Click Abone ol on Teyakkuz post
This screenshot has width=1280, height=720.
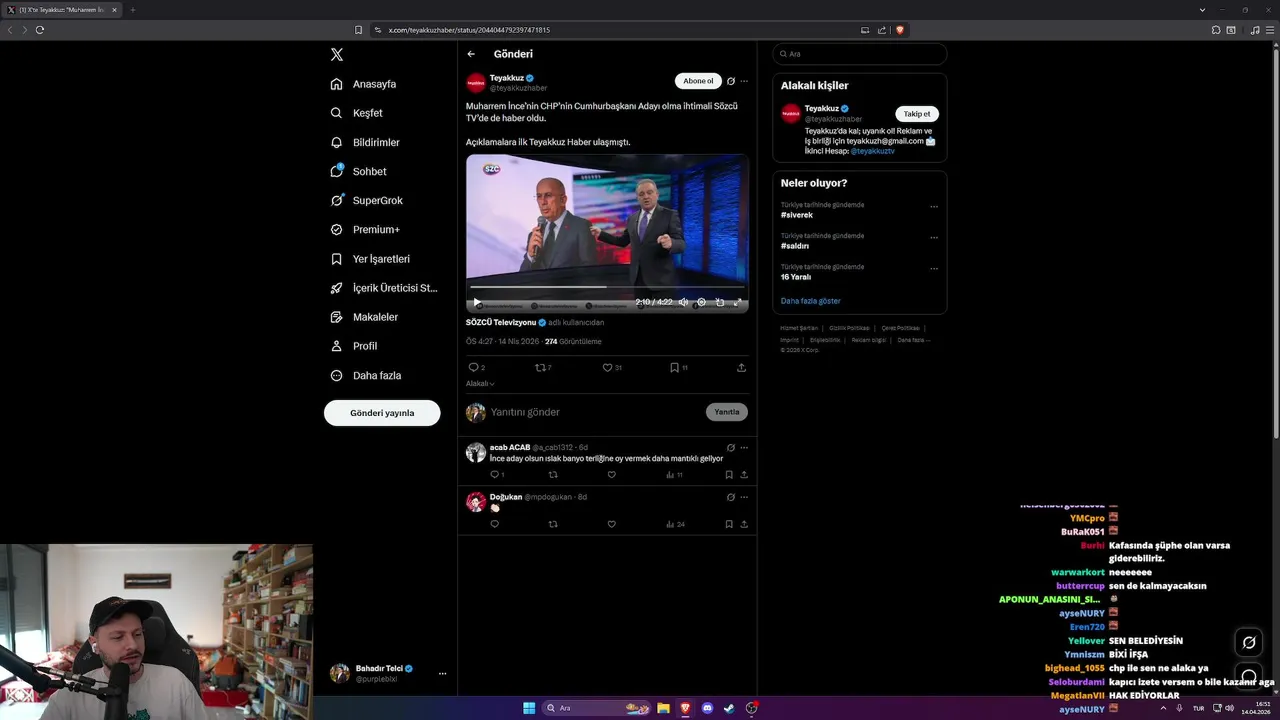[698, 81]
